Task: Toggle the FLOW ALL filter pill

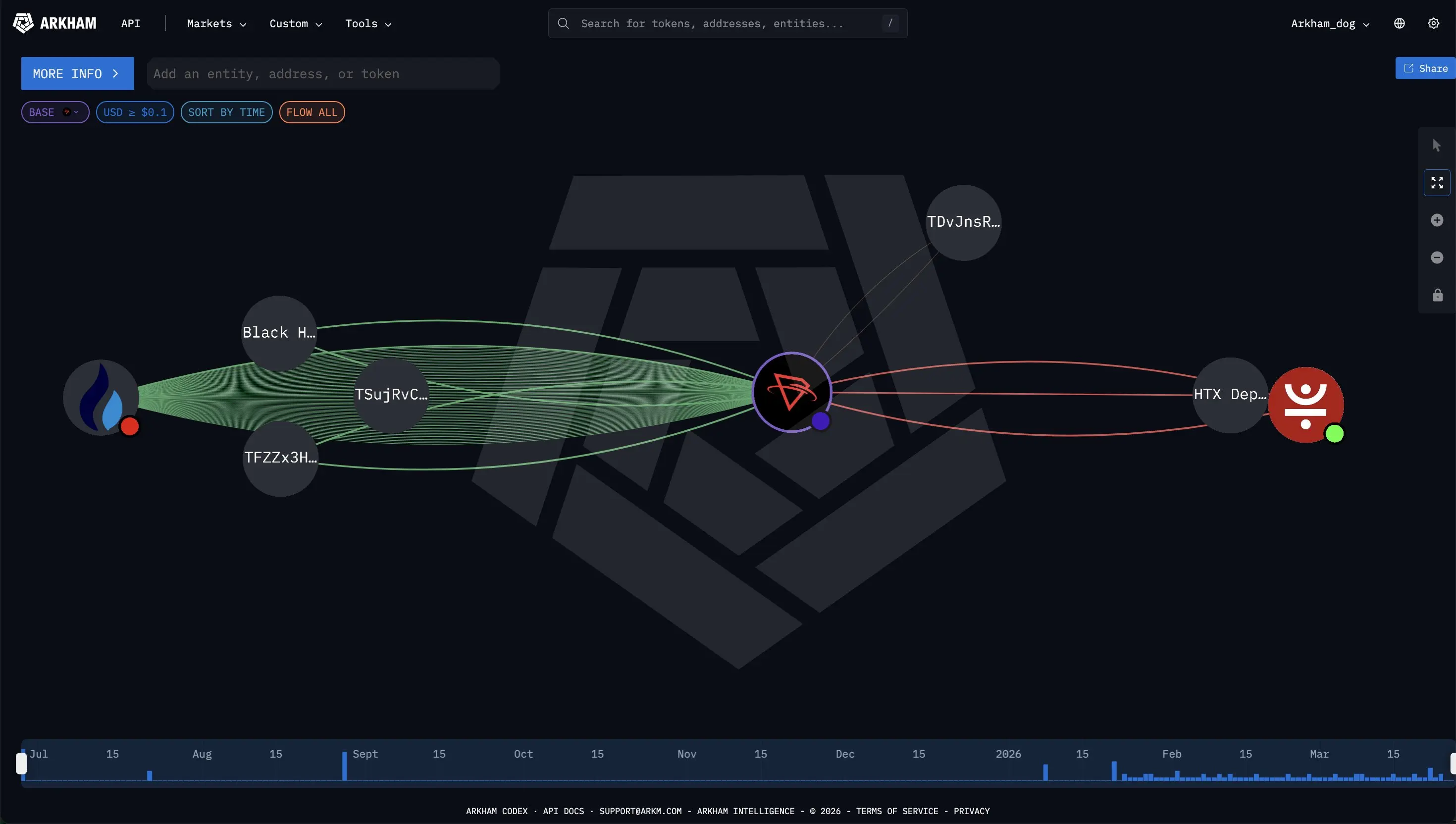Action: click(311, 112)
